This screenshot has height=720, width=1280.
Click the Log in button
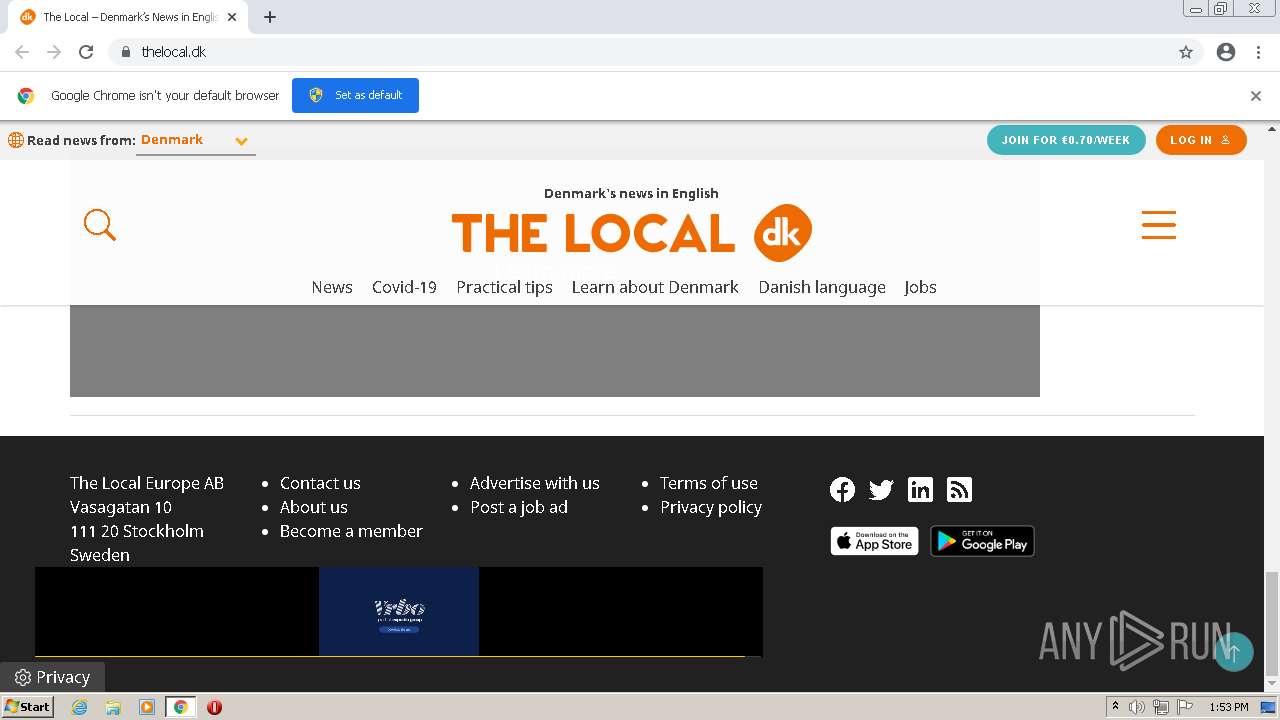(x=1201, y=140)
